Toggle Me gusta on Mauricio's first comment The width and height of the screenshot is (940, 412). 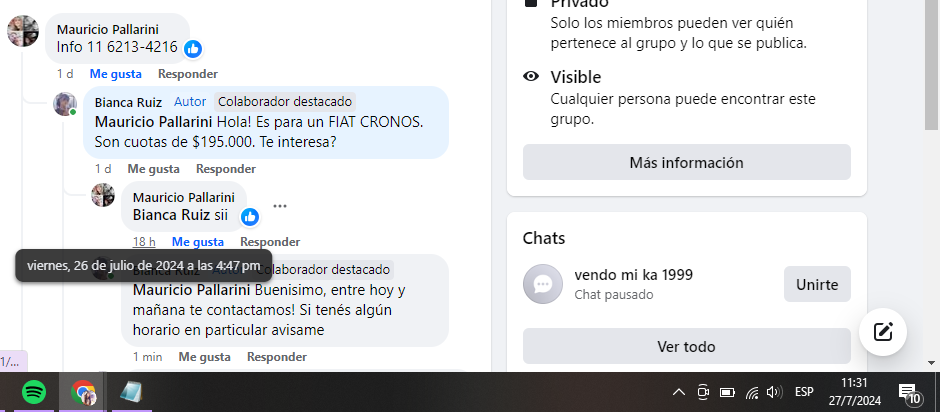click(116, 74)
